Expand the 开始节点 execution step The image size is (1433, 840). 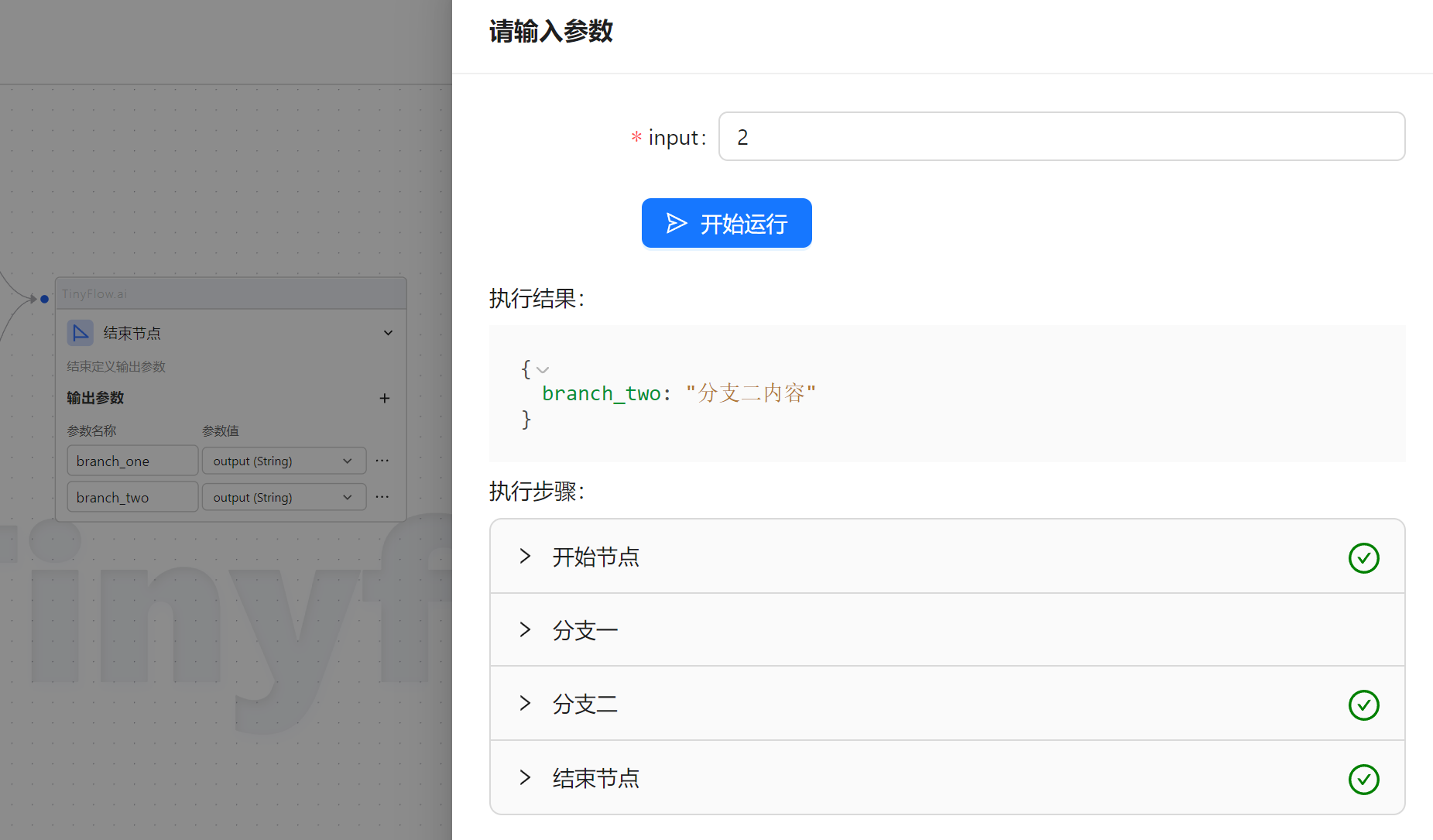click(526, 557)
